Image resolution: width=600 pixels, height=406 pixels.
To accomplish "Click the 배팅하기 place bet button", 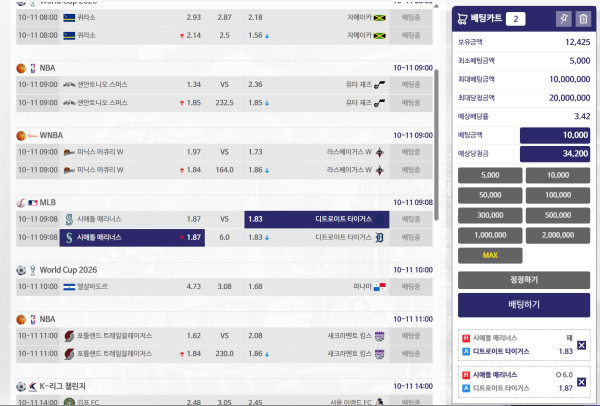I will click(x=524, y=304).
